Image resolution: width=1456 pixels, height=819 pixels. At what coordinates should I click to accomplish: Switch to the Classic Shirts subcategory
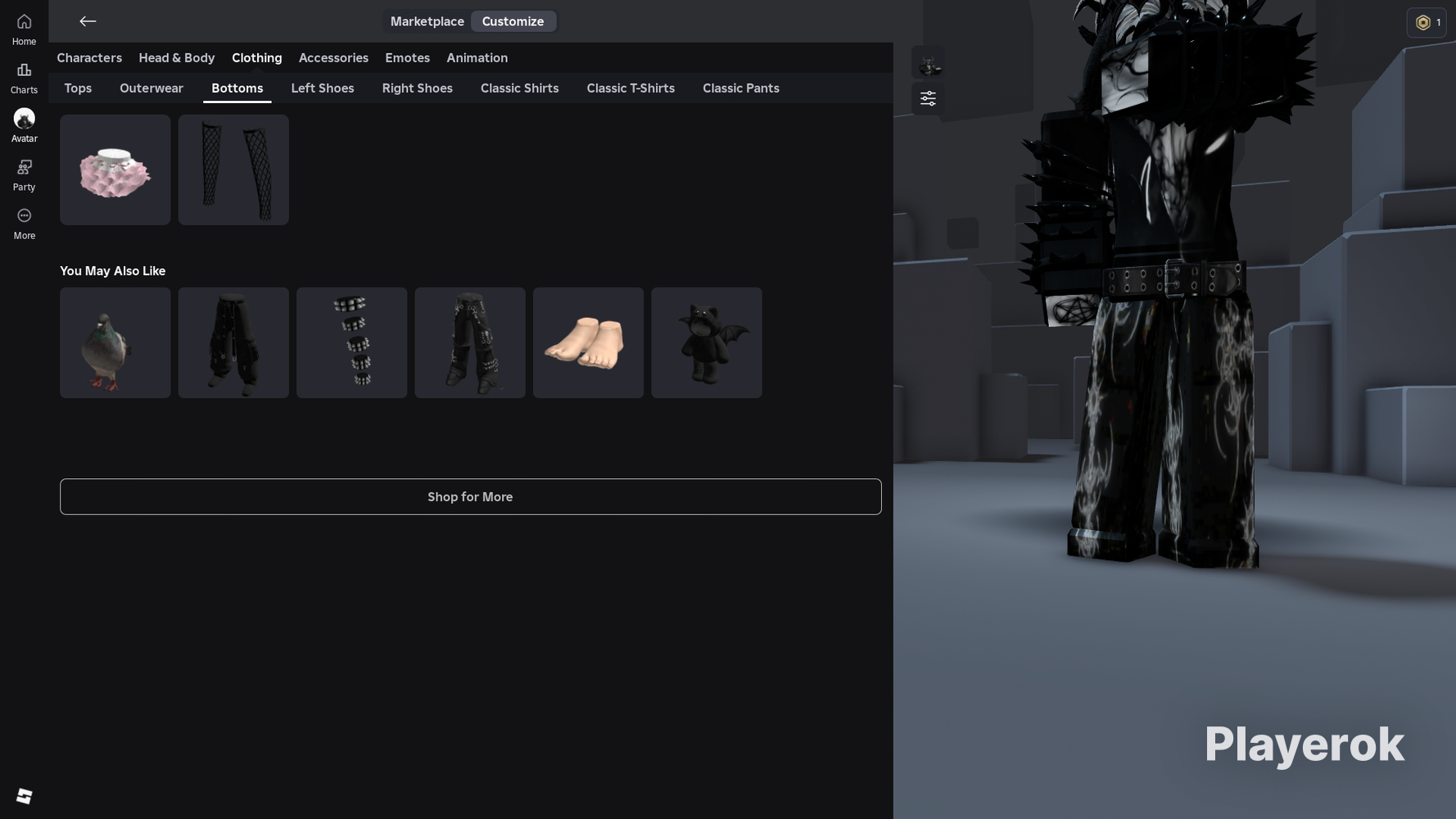[519, 88]
